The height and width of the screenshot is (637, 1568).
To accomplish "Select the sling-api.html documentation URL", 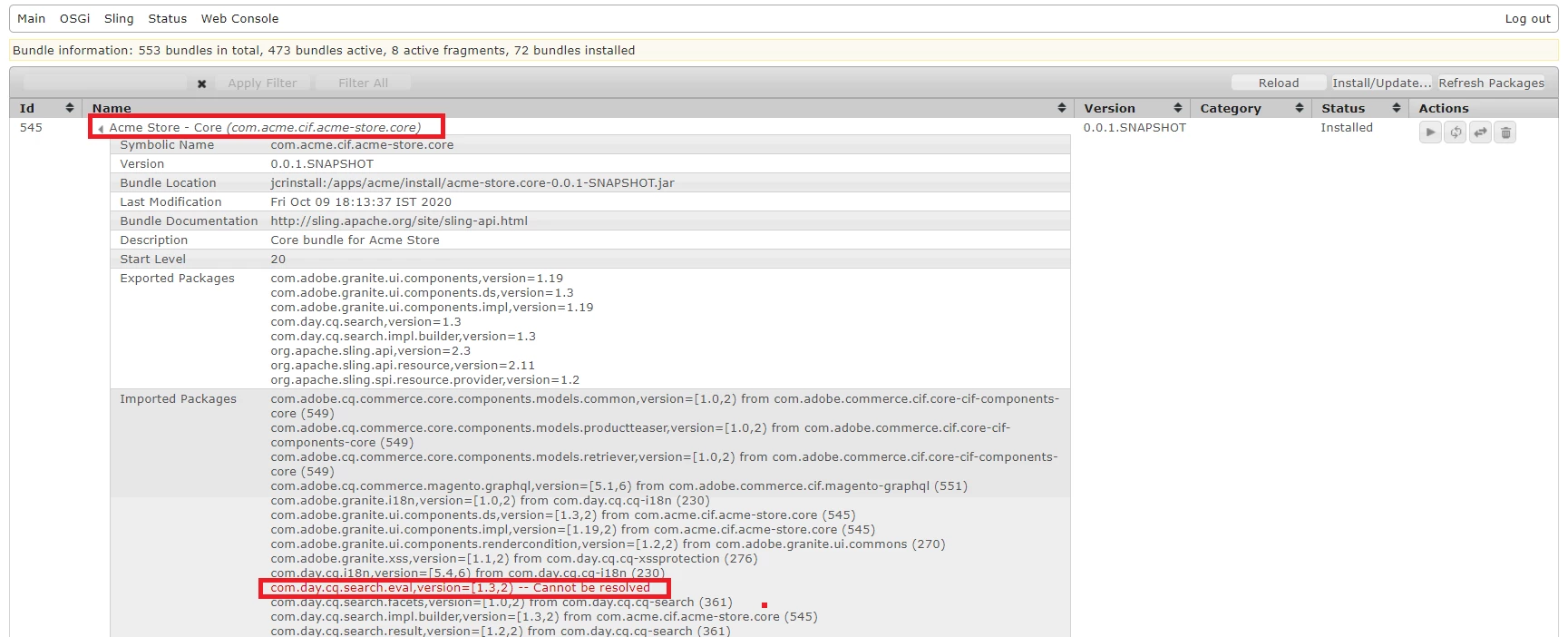I will click(399, 221).
